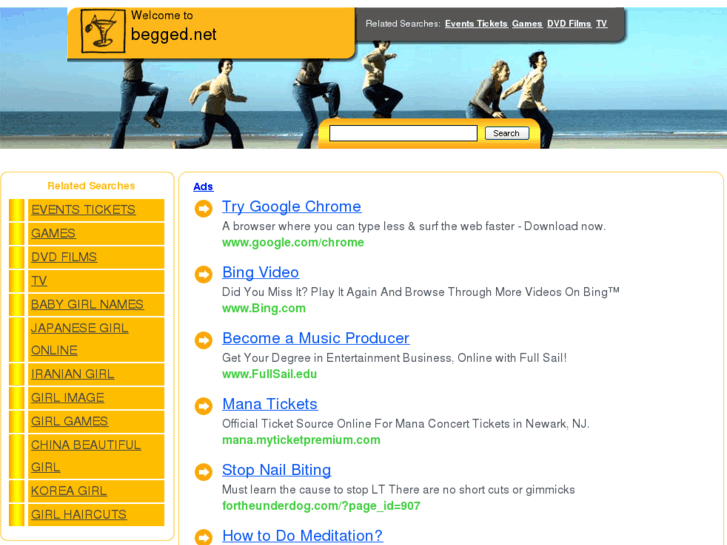
Task: Click www.google.com/chrome green URL
Action: pos(293,243)
